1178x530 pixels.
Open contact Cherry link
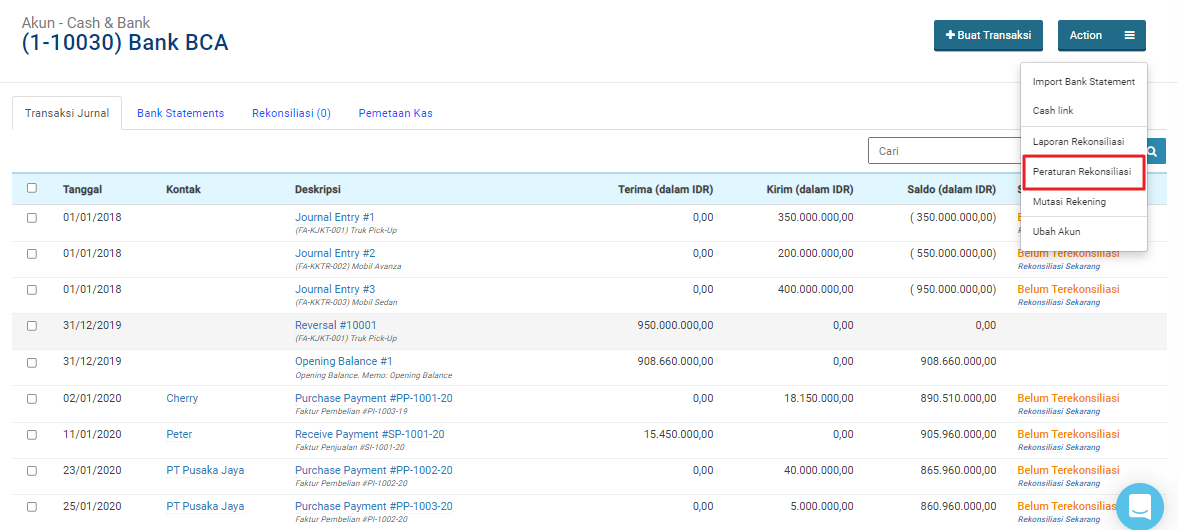pyautogui.click(x=182, y=398)
